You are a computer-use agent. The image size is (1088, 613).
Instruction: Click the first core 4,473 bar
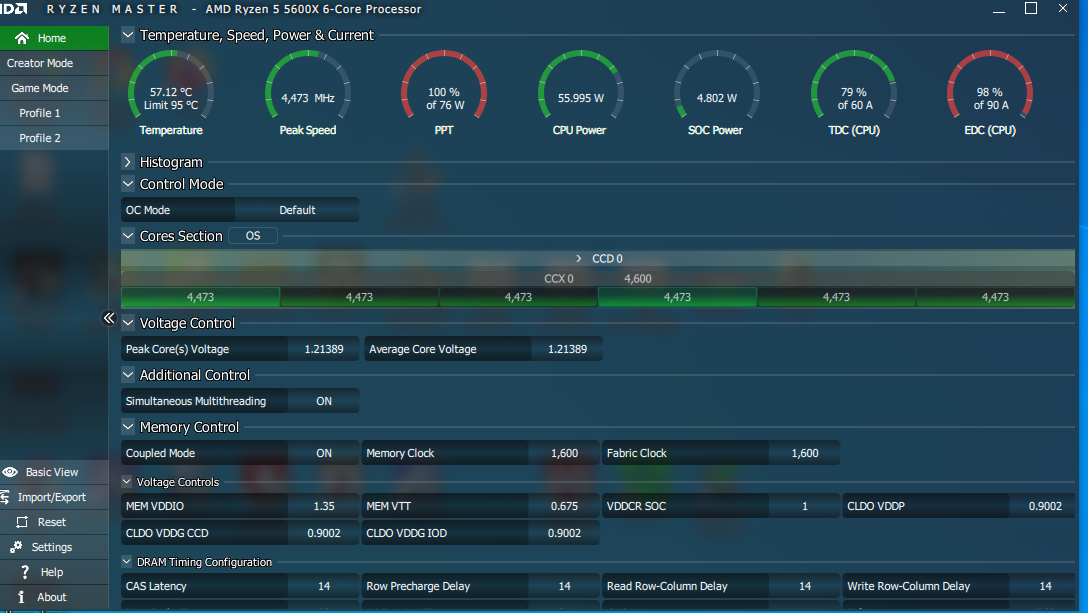201,297
